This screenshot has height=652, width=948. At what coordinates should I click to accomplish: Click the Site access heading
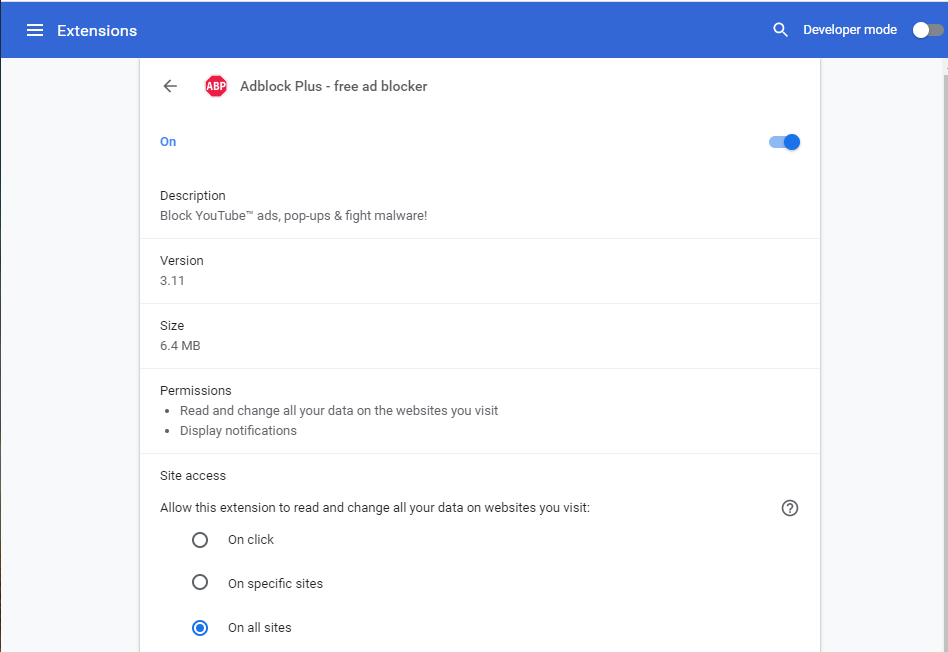tap(192, 475)
